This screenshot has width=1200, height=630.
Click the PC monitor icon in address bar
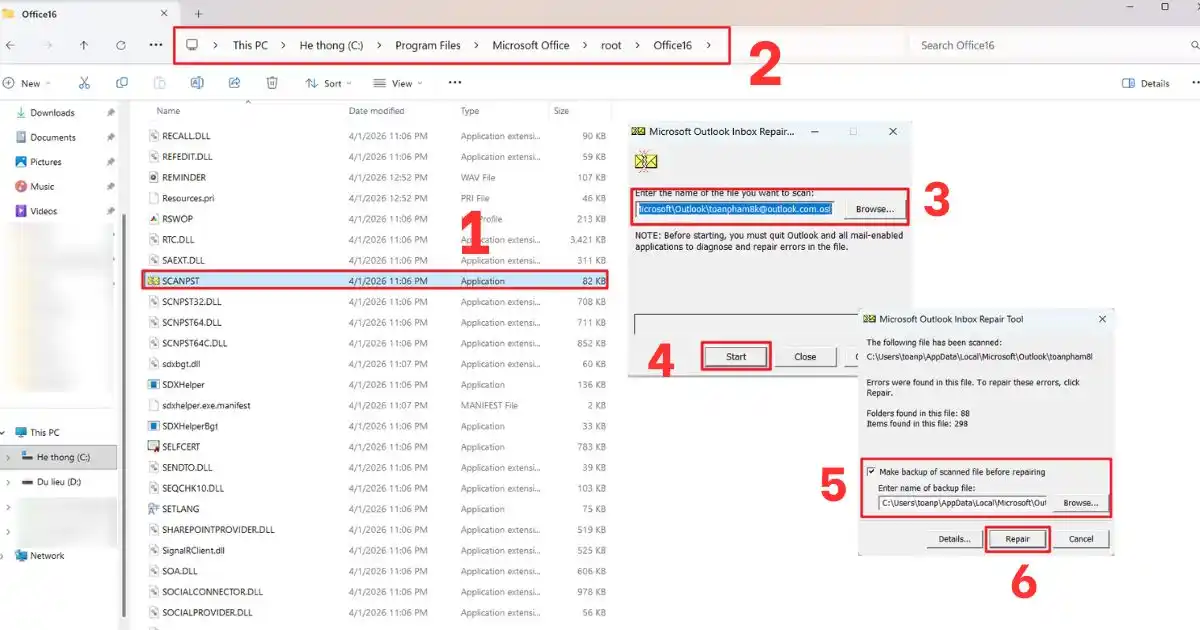[x=192, y=45]
